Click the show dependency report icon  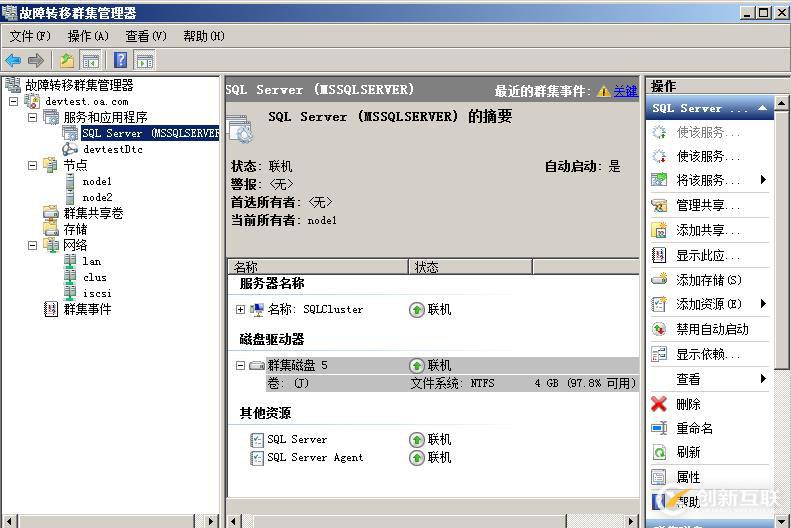tap(659, 354)
